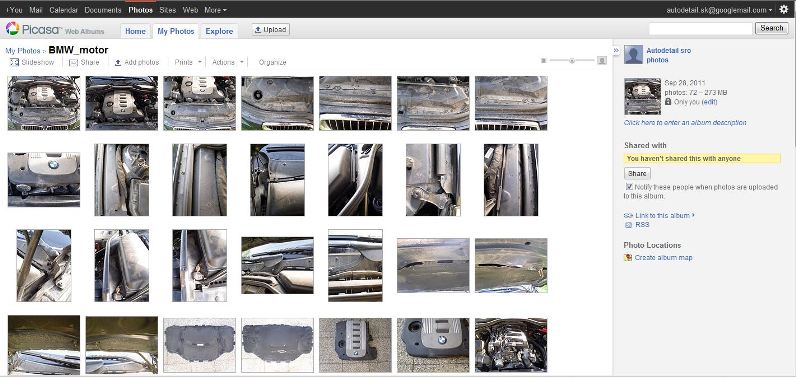Open the Prints dropdown menu
Screen dimensions: 796x378
tap(188, 62)
